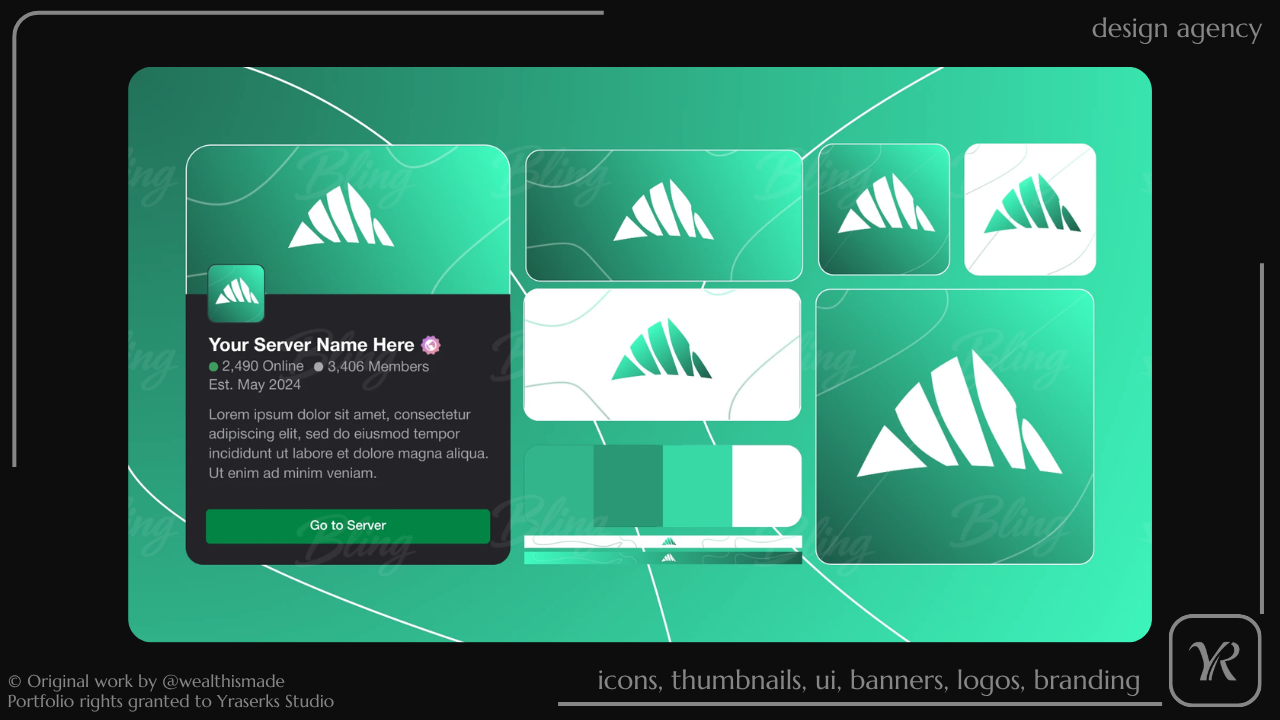Click the Go to Server button
This screenshot has height=720, width=1280.
click(x=348, y=526)
